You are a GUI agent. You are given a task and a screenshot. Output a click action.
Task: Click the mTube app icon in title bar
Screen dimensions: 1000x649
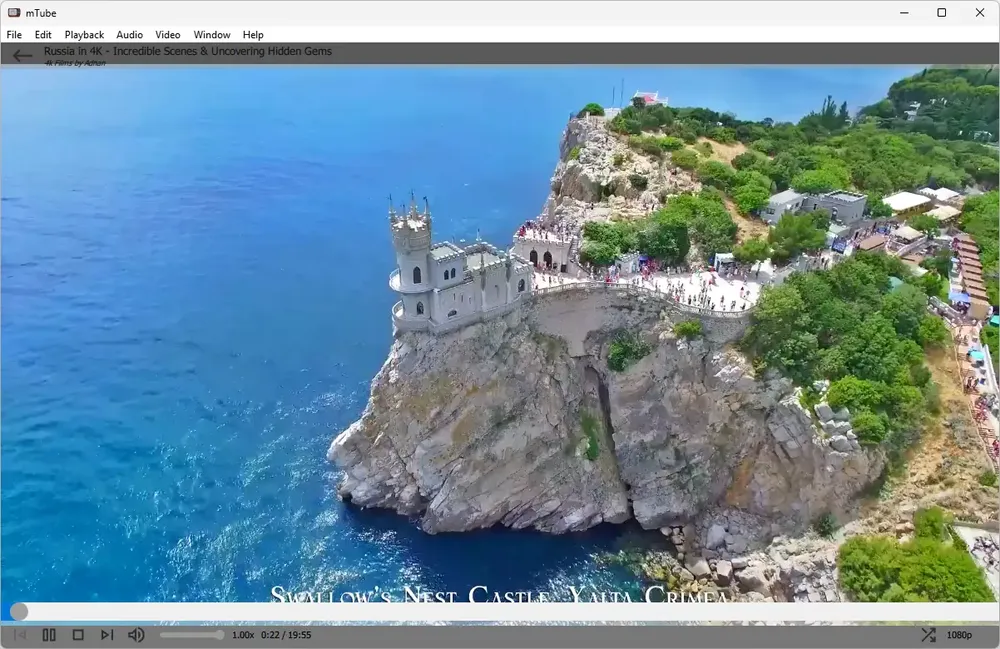pos(14,13)
